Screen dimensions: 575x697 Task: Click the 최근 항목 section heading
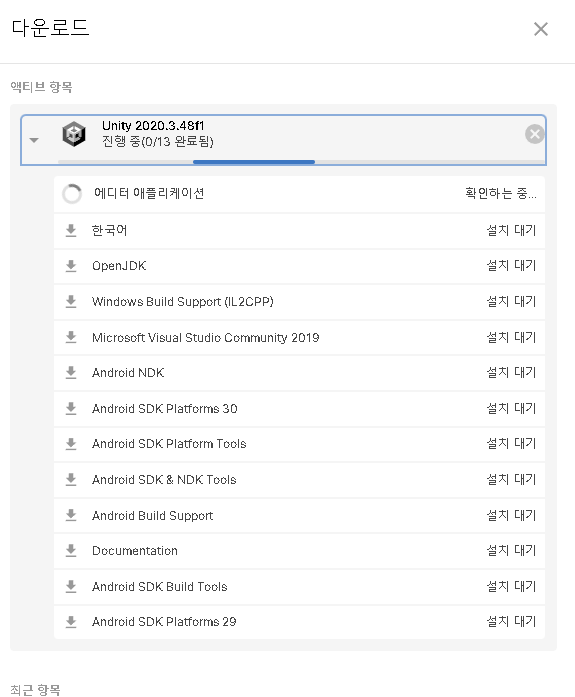(x=36, y=689)
